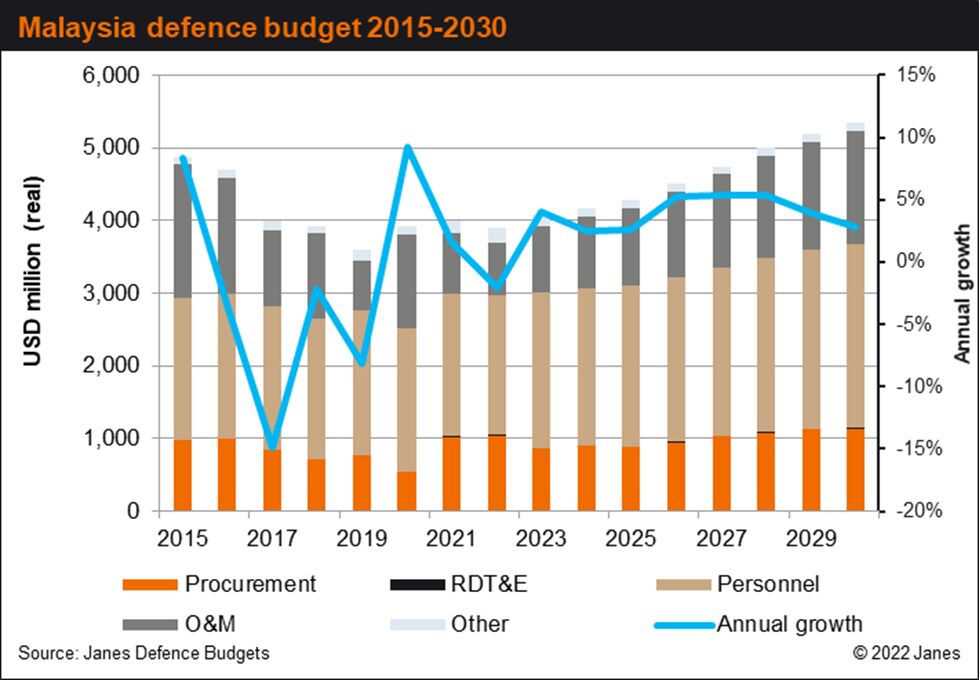Click the pale blue Other legend swatch

[417, 624]
